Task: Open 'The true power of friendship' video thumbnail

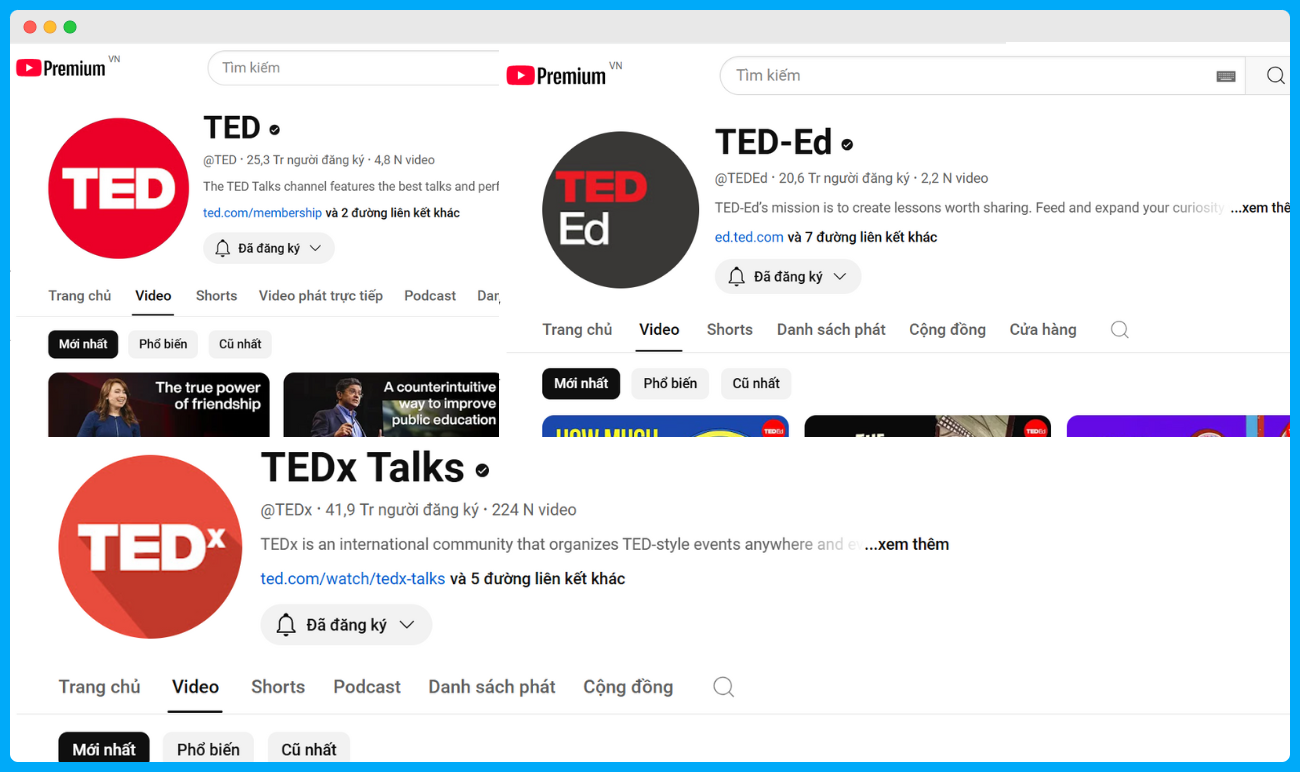Action: pos(159,404)
